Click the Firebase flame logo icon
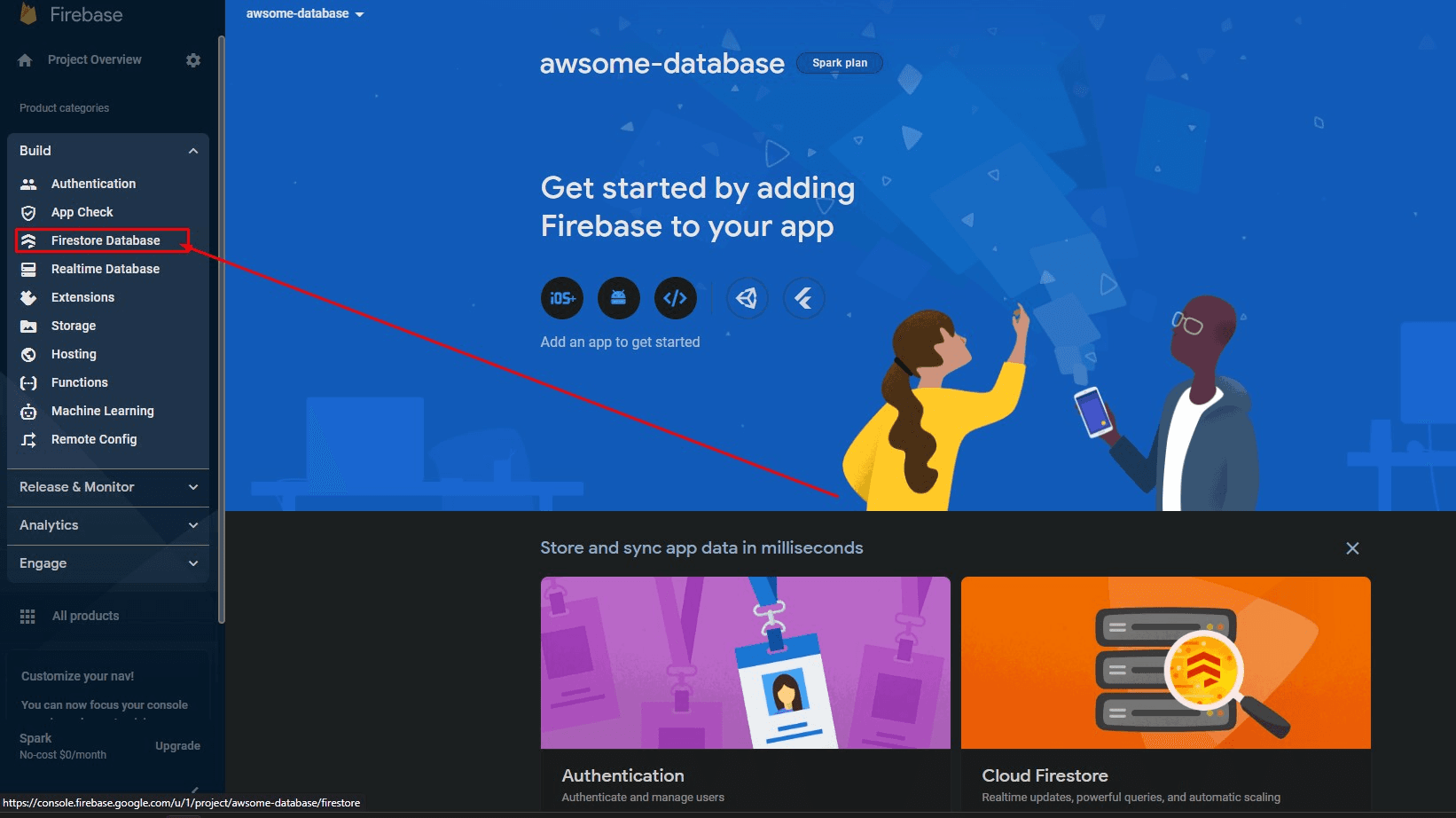 [x=28, y=14]
